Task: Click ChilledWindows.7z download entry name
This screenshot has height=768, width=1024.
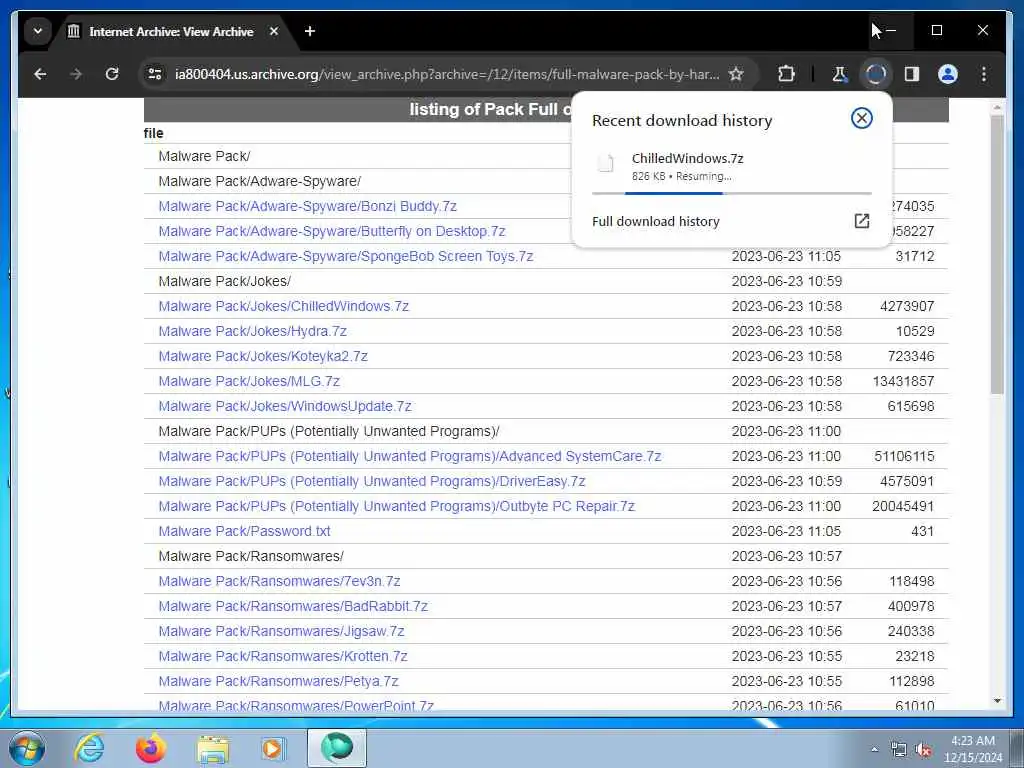Action: tap(688, 158)
